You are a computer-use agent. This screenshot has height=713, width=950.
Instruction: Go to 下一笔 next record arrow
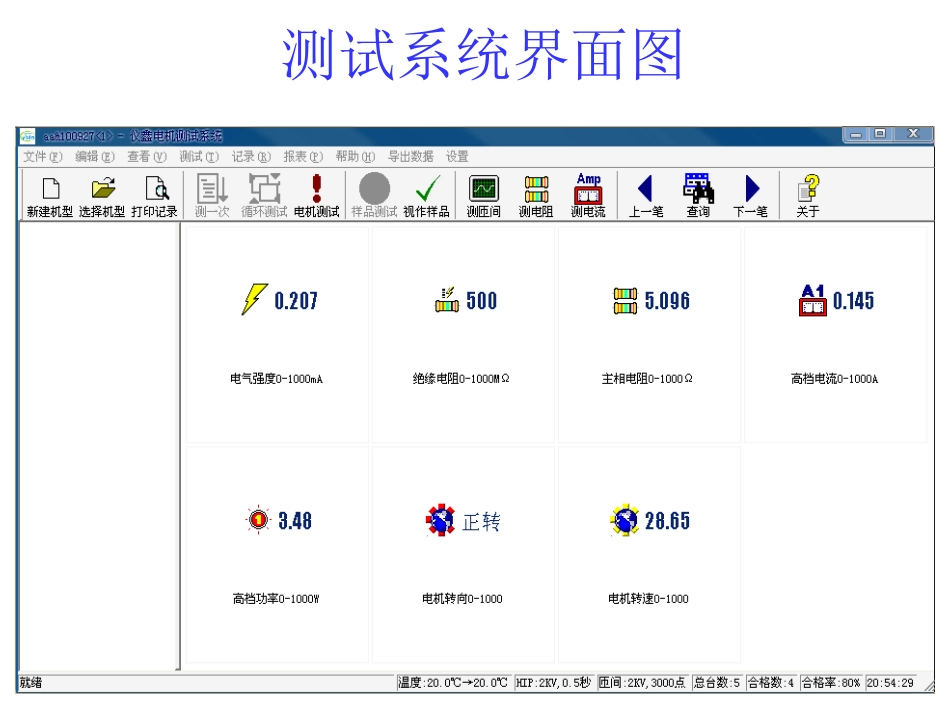coord(752,188)
